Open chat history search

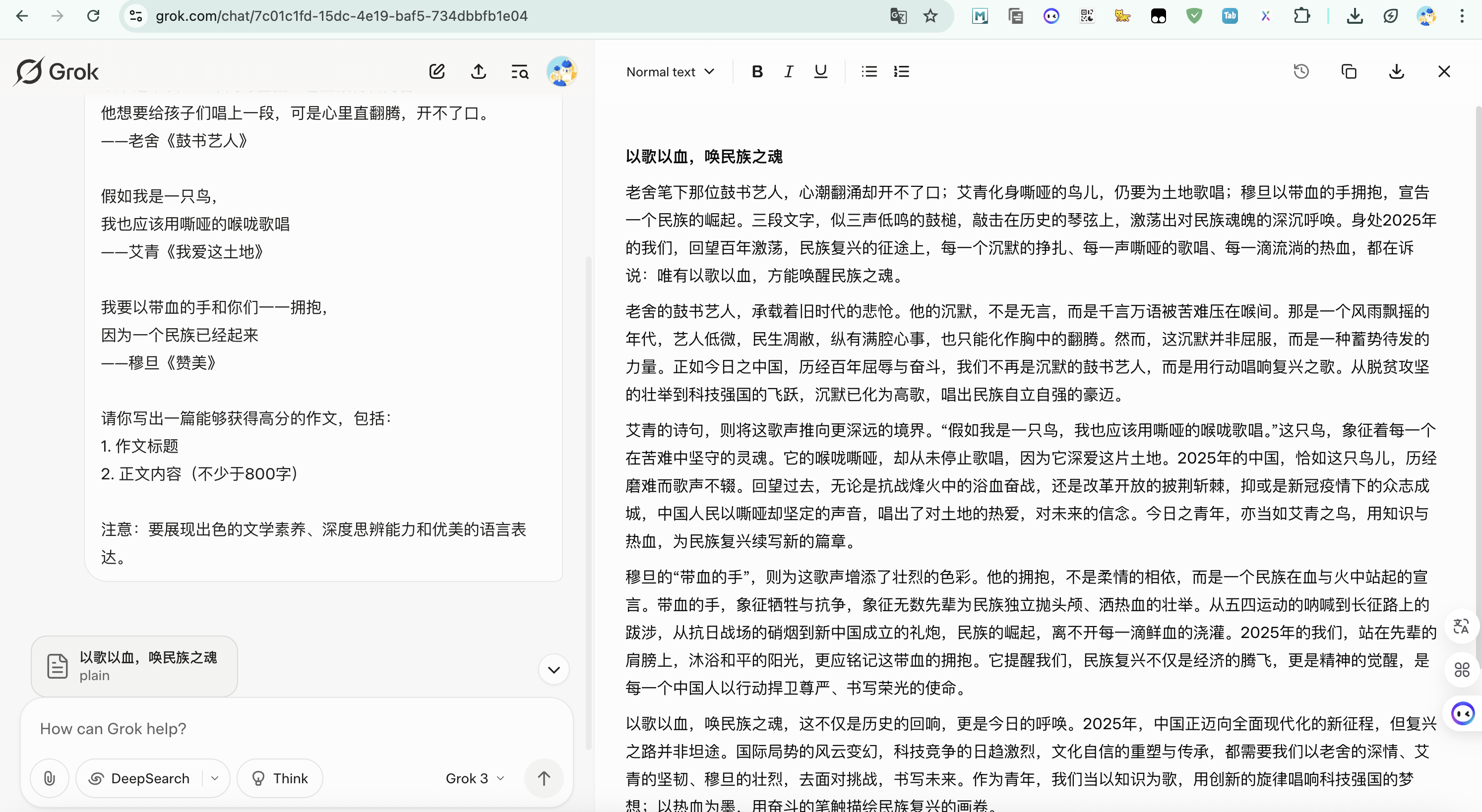coord(519,71)
